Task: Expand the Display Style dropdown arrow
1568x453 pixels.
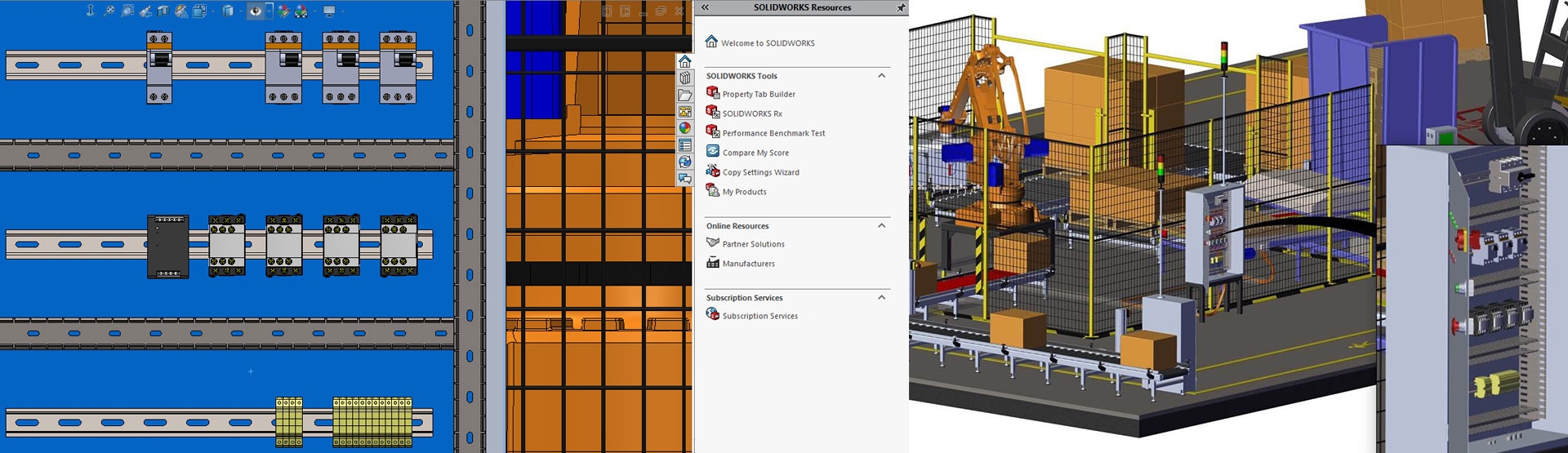Action: 241,11
